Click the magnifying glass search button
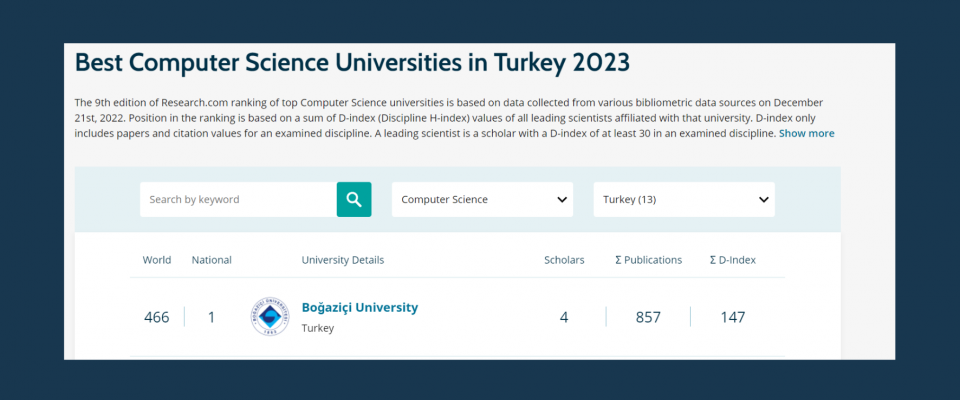The width and height of the screenshot is (960, 400). (x=353, y=199)
